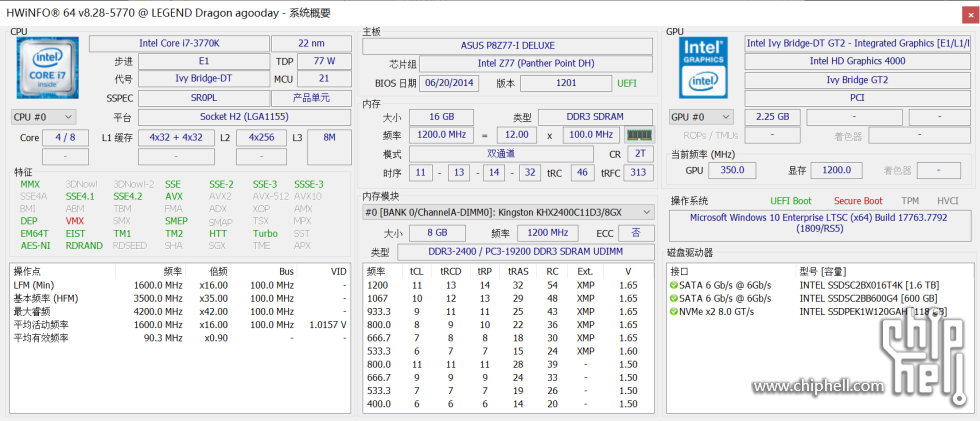Click the 产品单元 button

pyautogui.click(x=319, y=98)
